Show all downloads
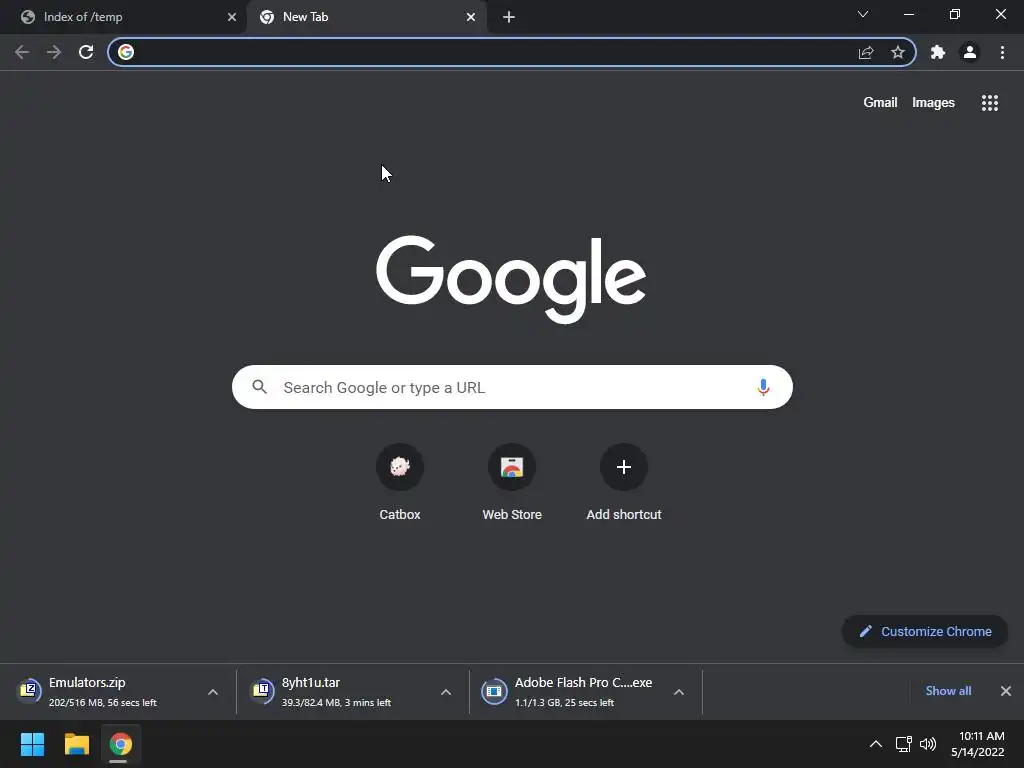 (x=948, y=691)
